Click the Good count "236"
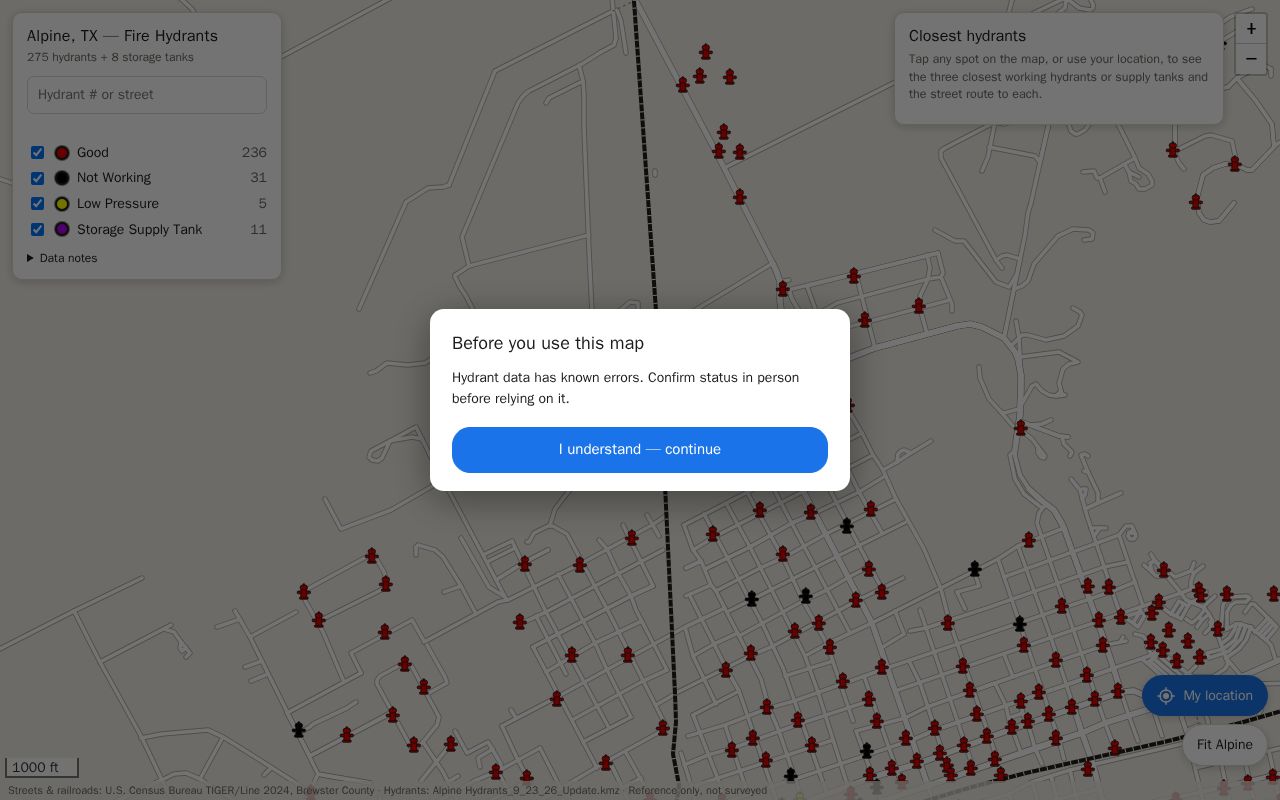 click(254, 153)
